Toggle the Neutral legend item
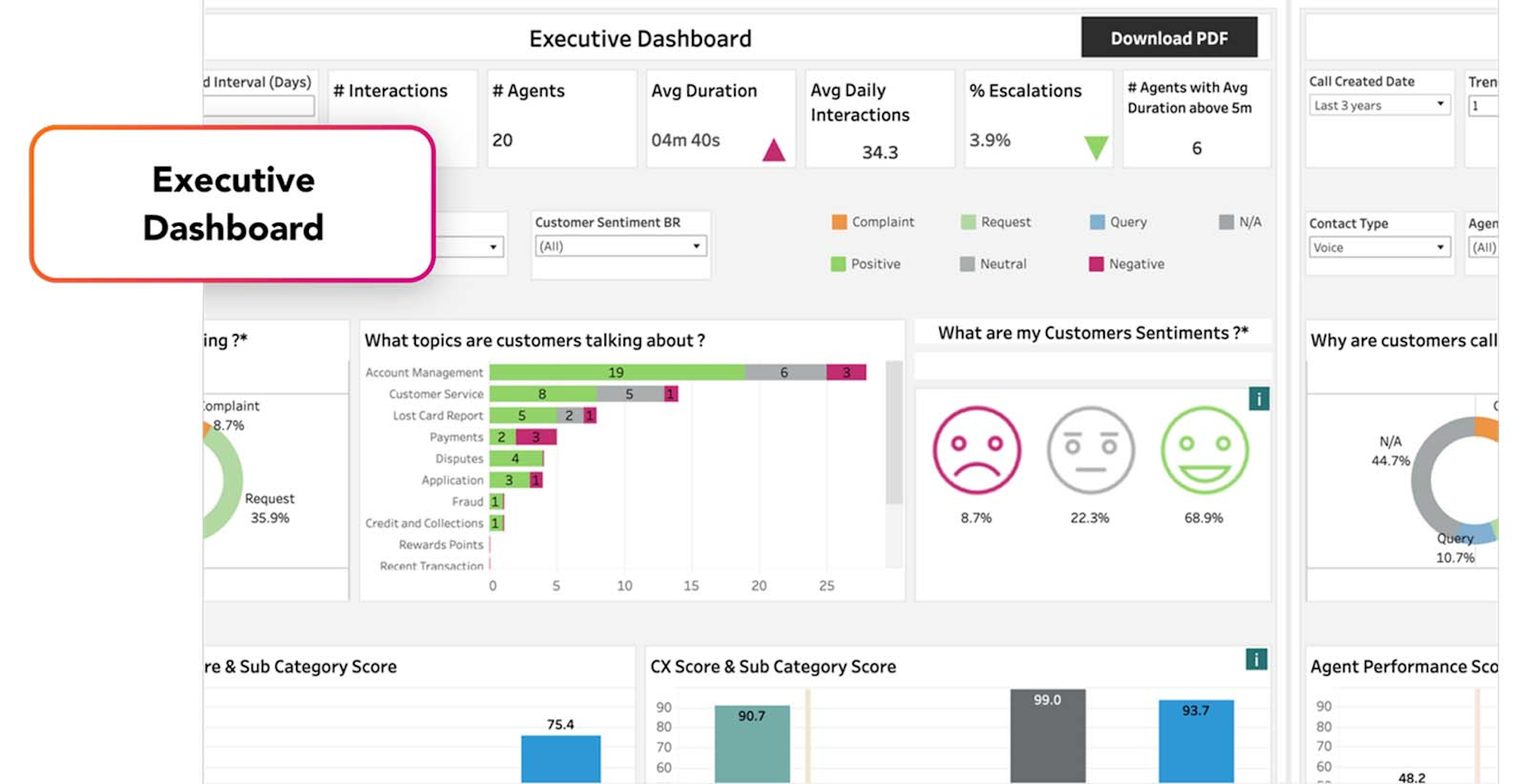 click(993, 264)
